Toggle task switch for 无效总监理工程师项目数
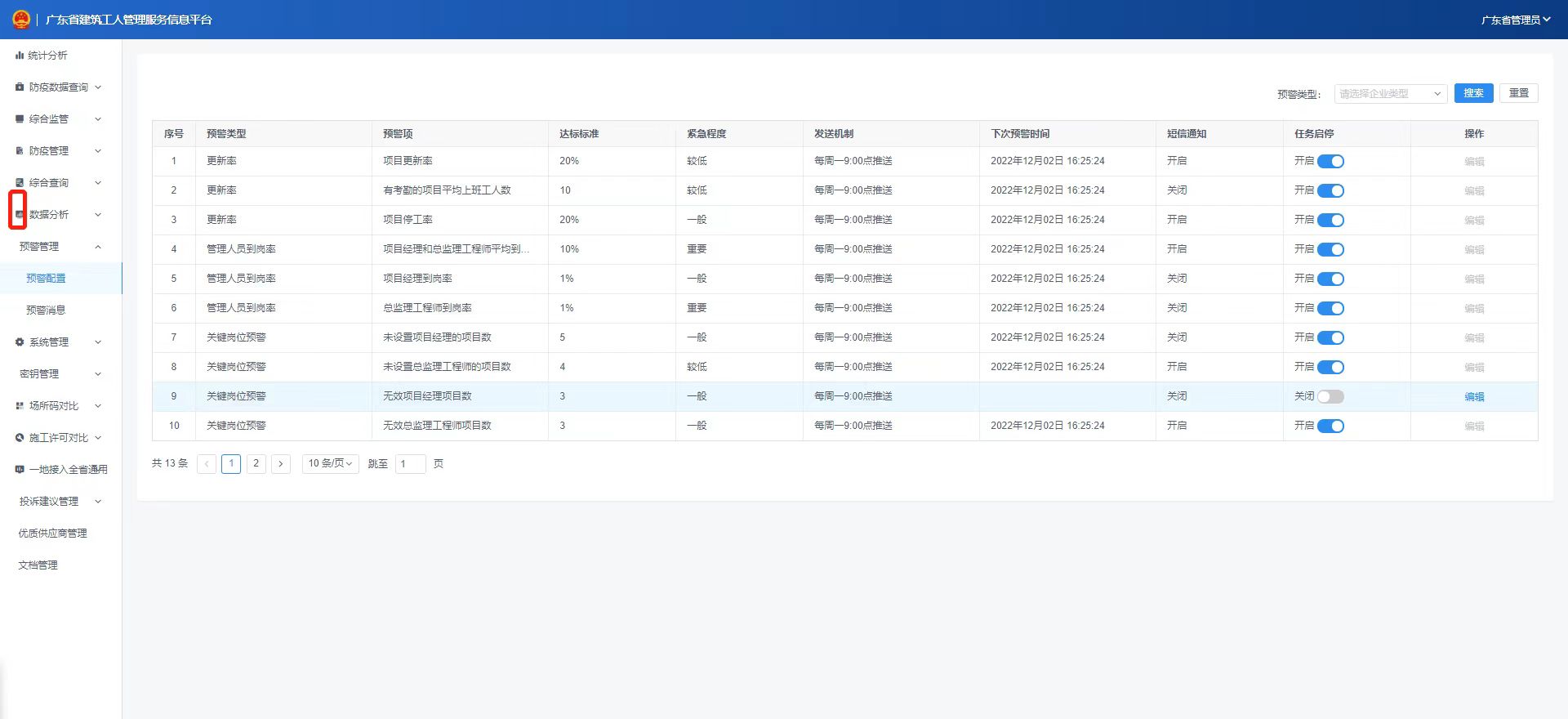 [x=1330, y=426]
